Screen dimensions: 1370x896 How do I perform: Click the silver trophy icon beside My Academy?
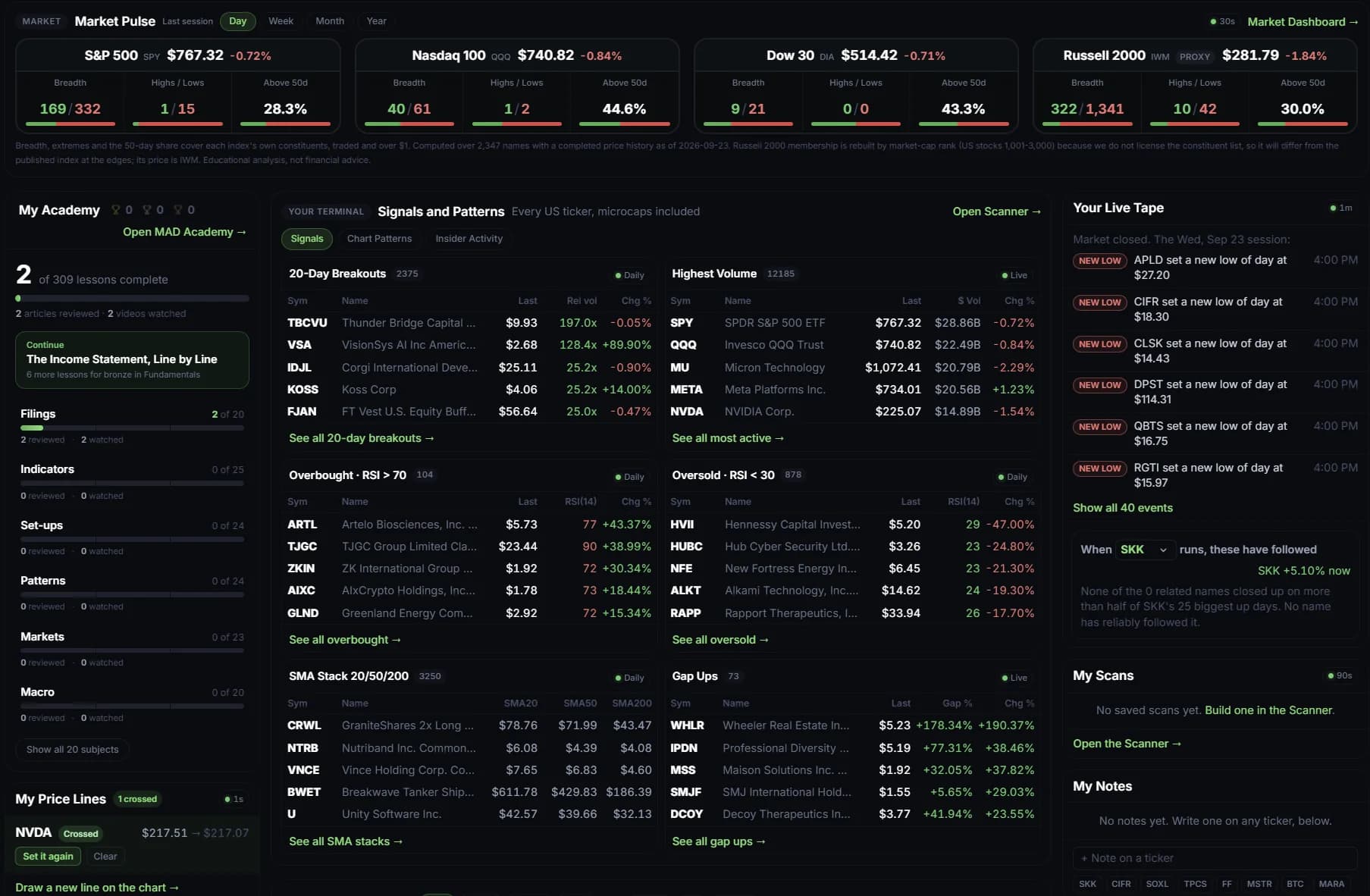(x=147, y=210)
